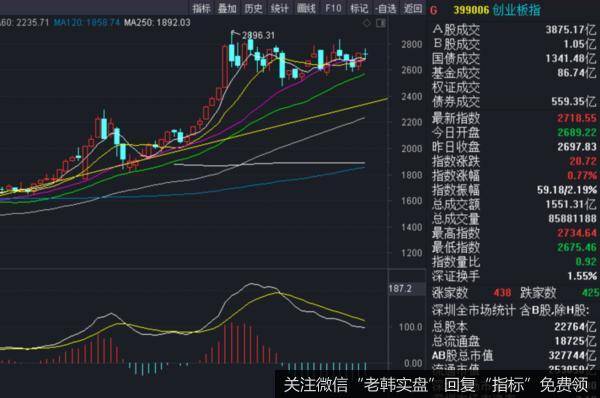This screenshot has width=600, height=398.
Task: Click the 昨日收盘 value 2697.83
Action: click(x=577, y=147)
